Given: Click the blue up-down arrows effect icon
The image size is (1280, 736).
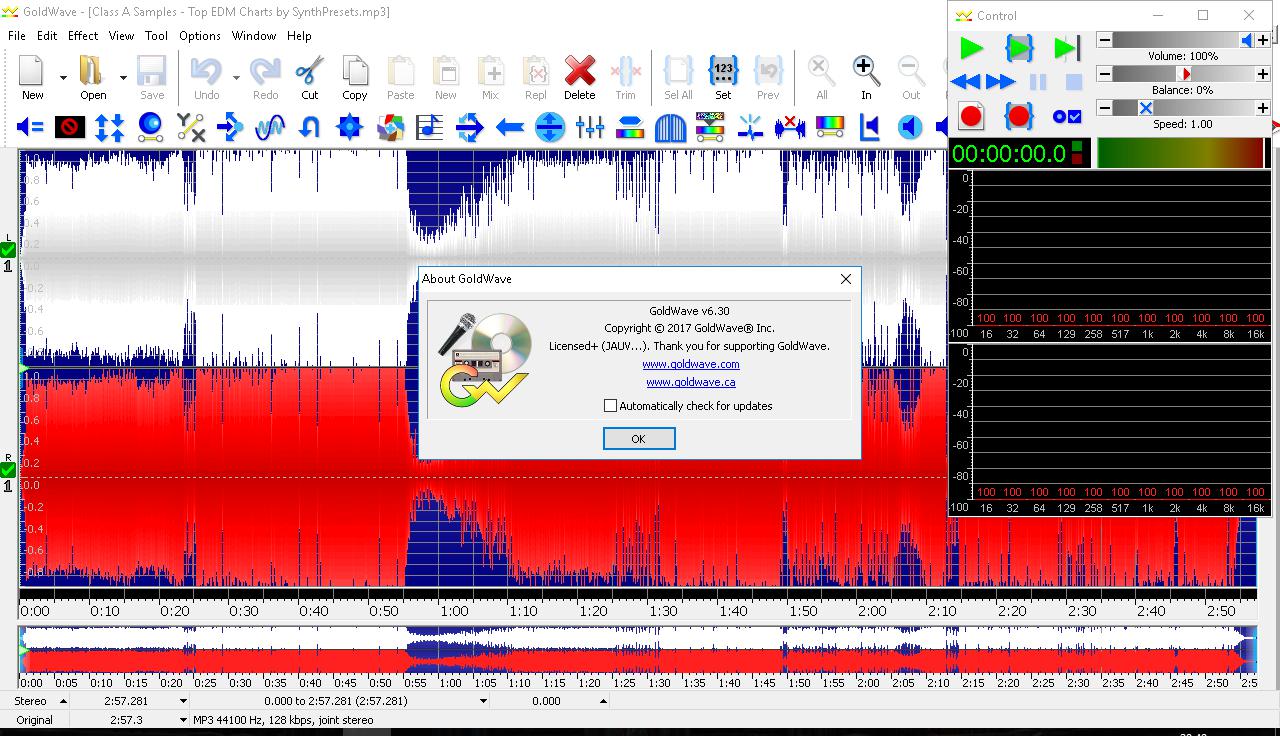Looking at the screenshot, I should (x=110, y=127).
